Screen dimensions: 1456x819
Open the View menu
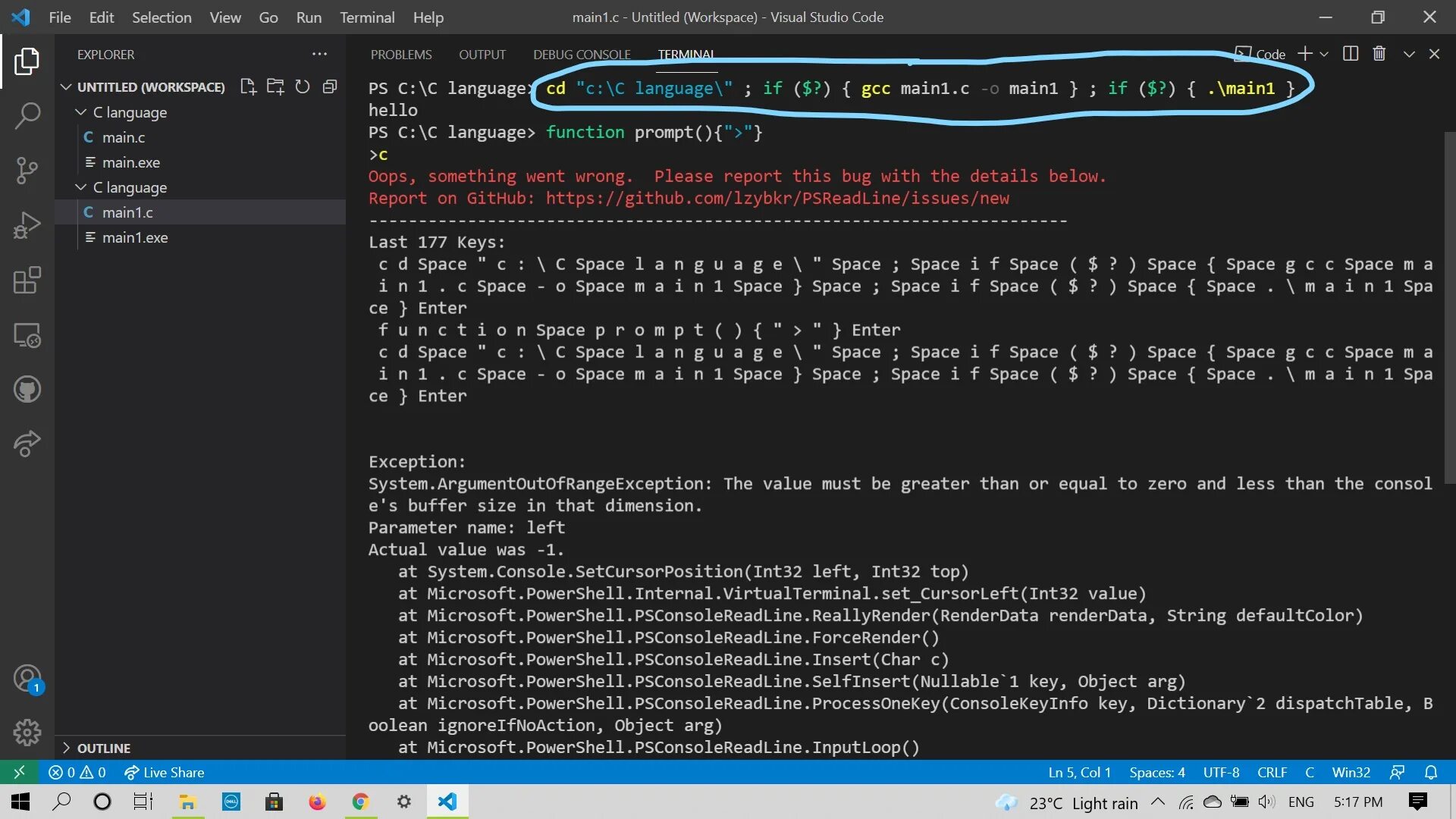coord(225,17)
